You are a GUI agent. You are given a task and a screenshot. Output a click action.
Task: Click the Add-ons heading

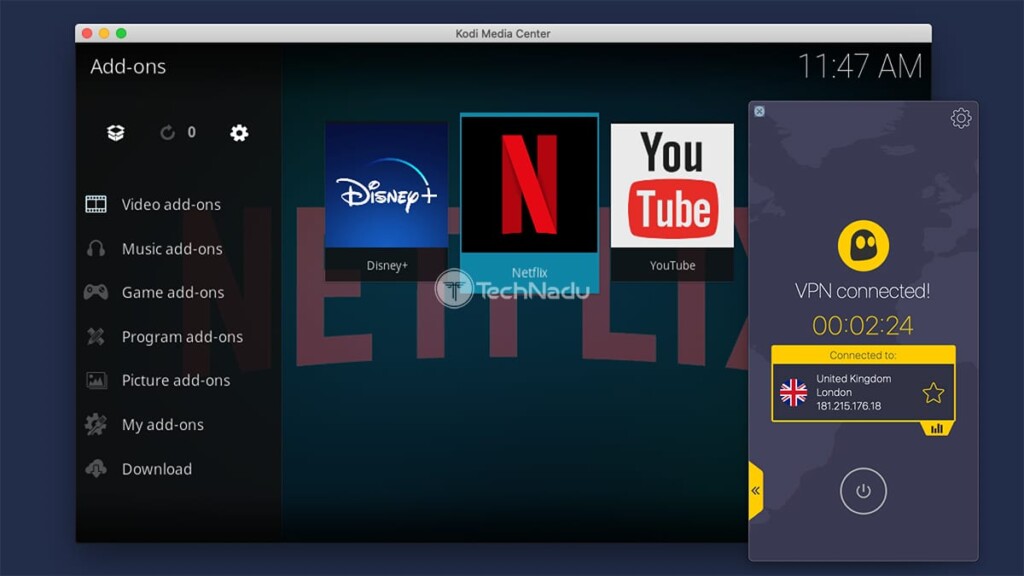[x=128, y=67]
